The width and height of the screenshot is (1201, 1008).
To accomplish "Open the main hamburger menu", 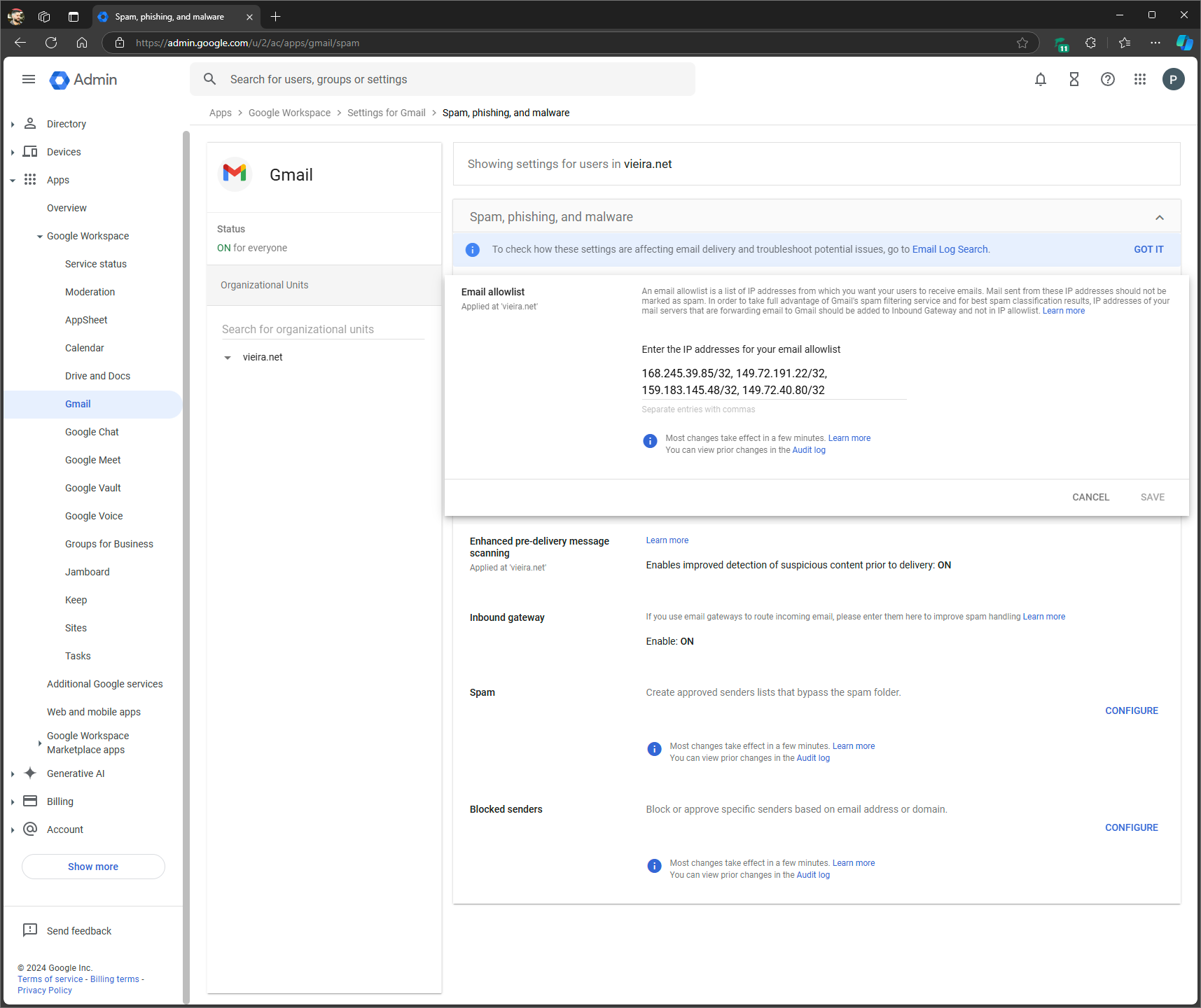I will [29, 79].
